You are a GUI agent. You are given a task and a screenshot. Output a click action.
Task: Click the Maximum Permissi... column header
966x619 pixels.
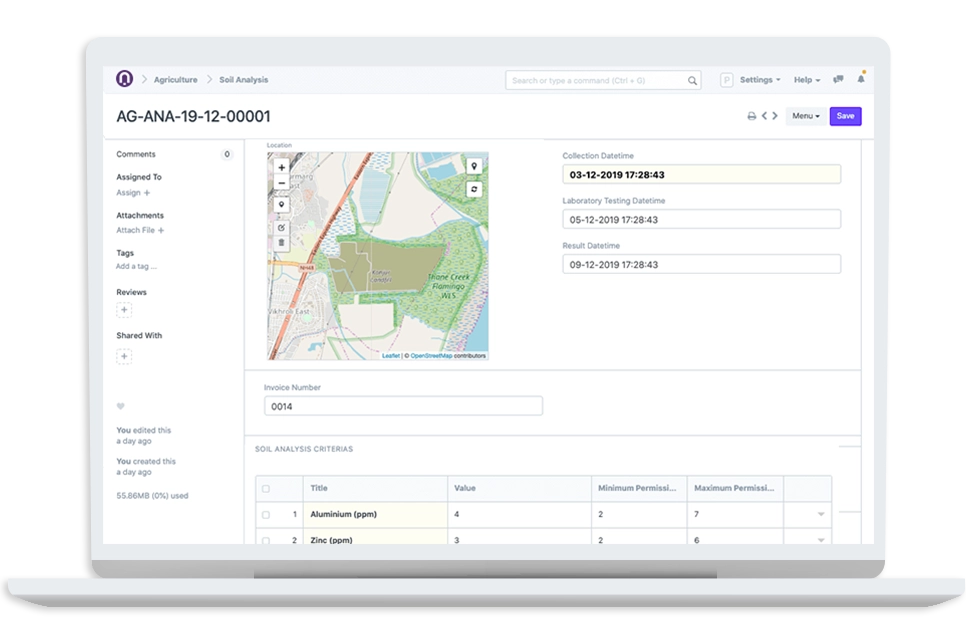point(735,488)
